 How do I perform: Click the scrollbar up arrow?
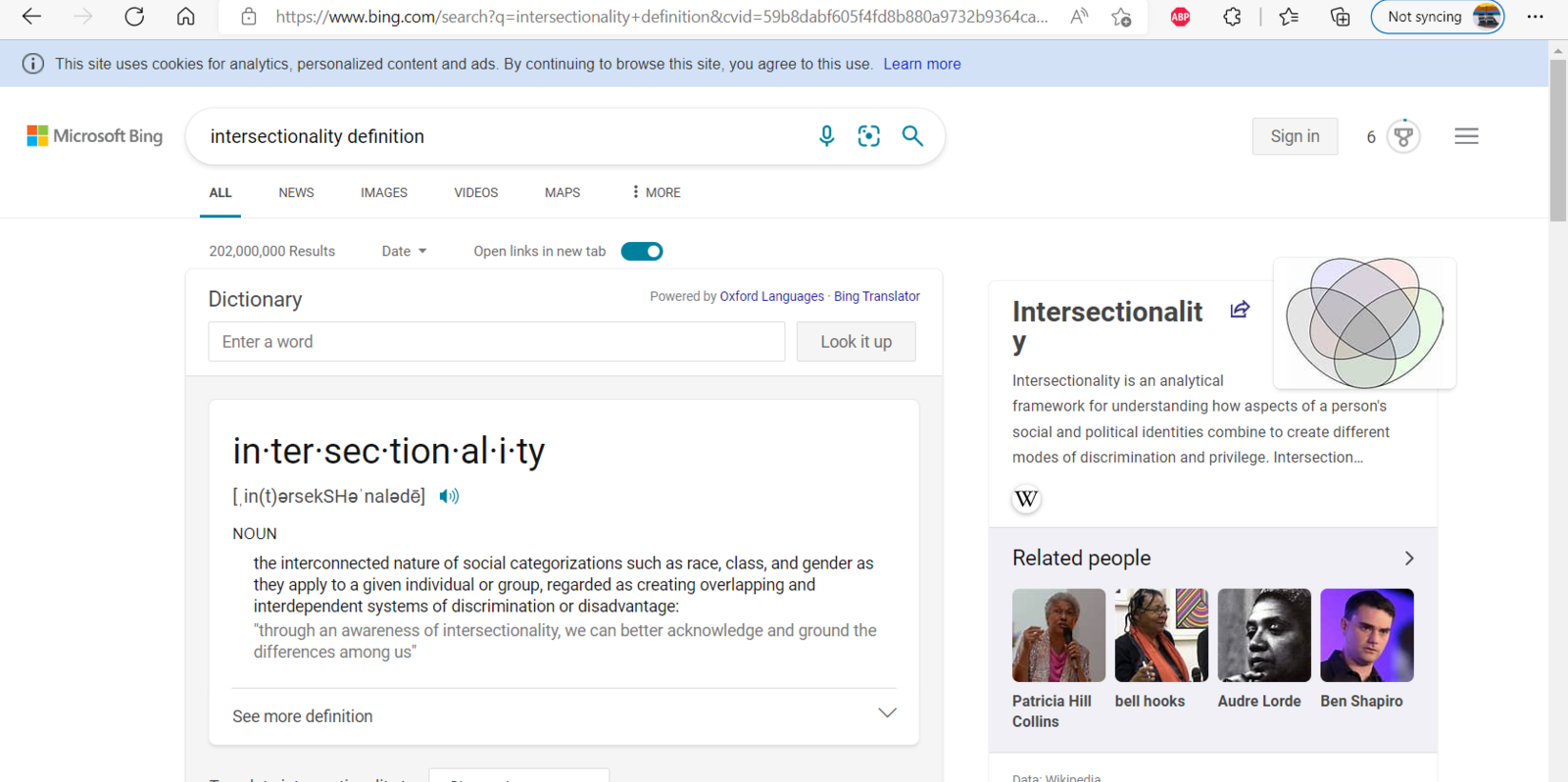(x=1558, y=50)
